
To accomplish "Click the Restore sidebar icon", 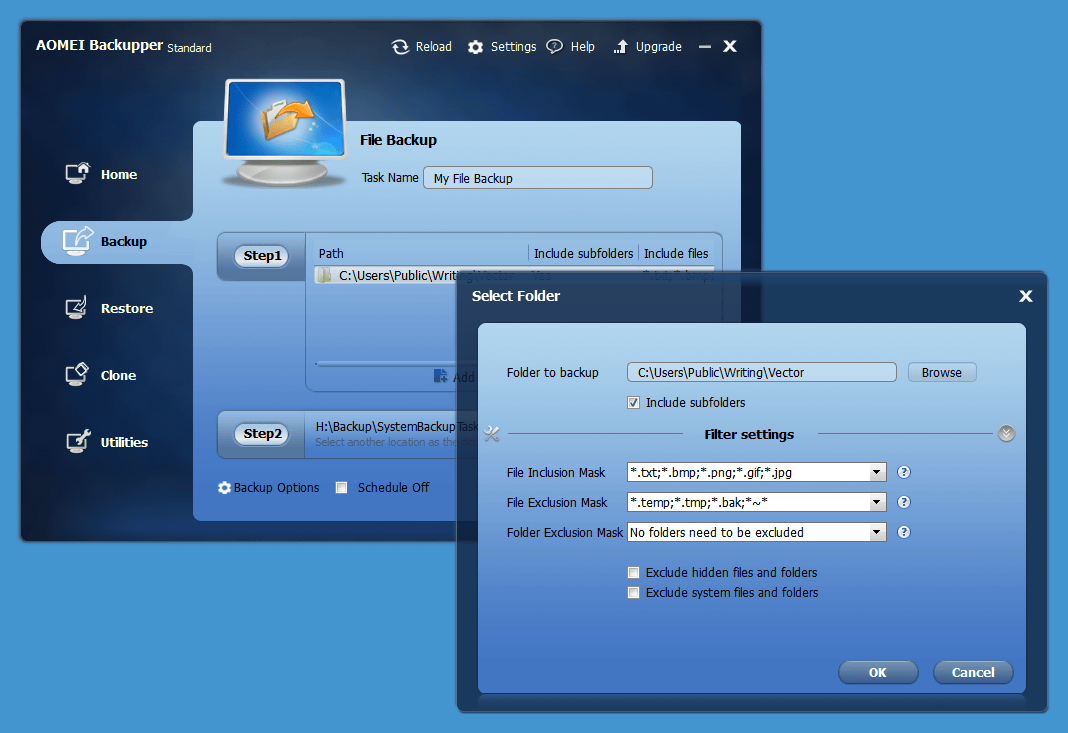I will [76, 307].
